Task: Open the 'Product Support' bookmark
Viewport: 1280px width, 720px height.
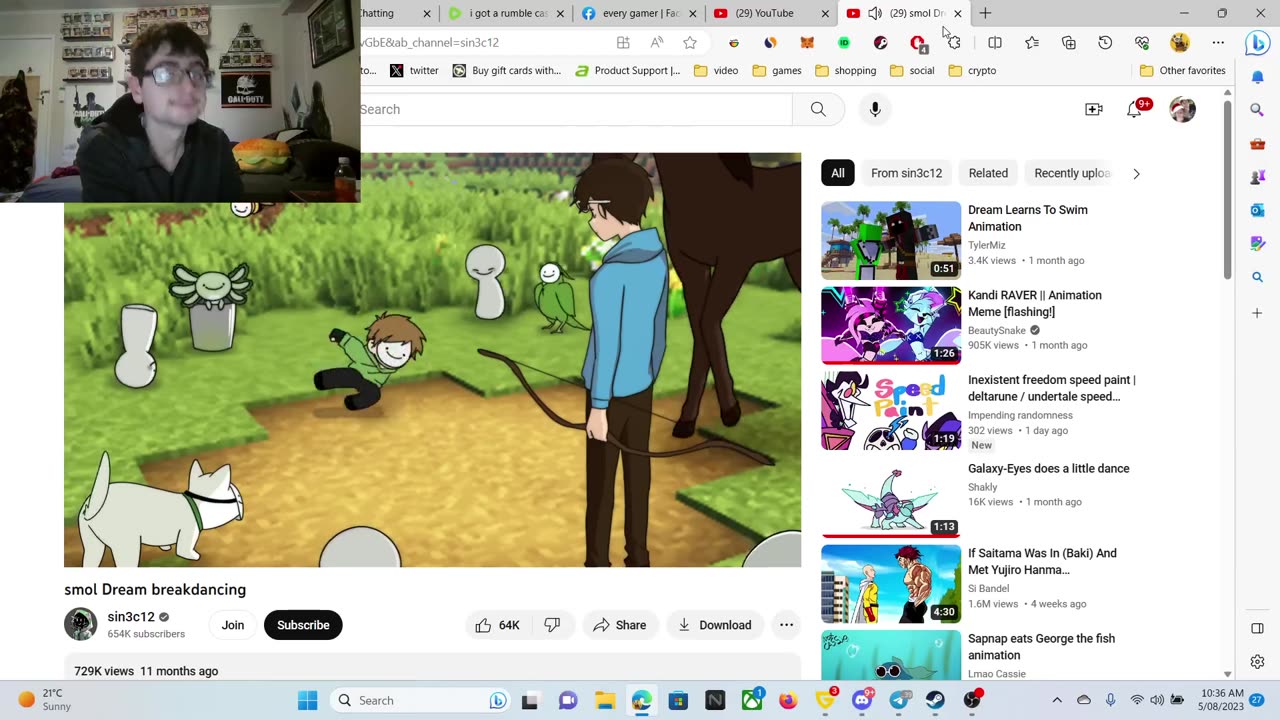Action: [628, 71]
